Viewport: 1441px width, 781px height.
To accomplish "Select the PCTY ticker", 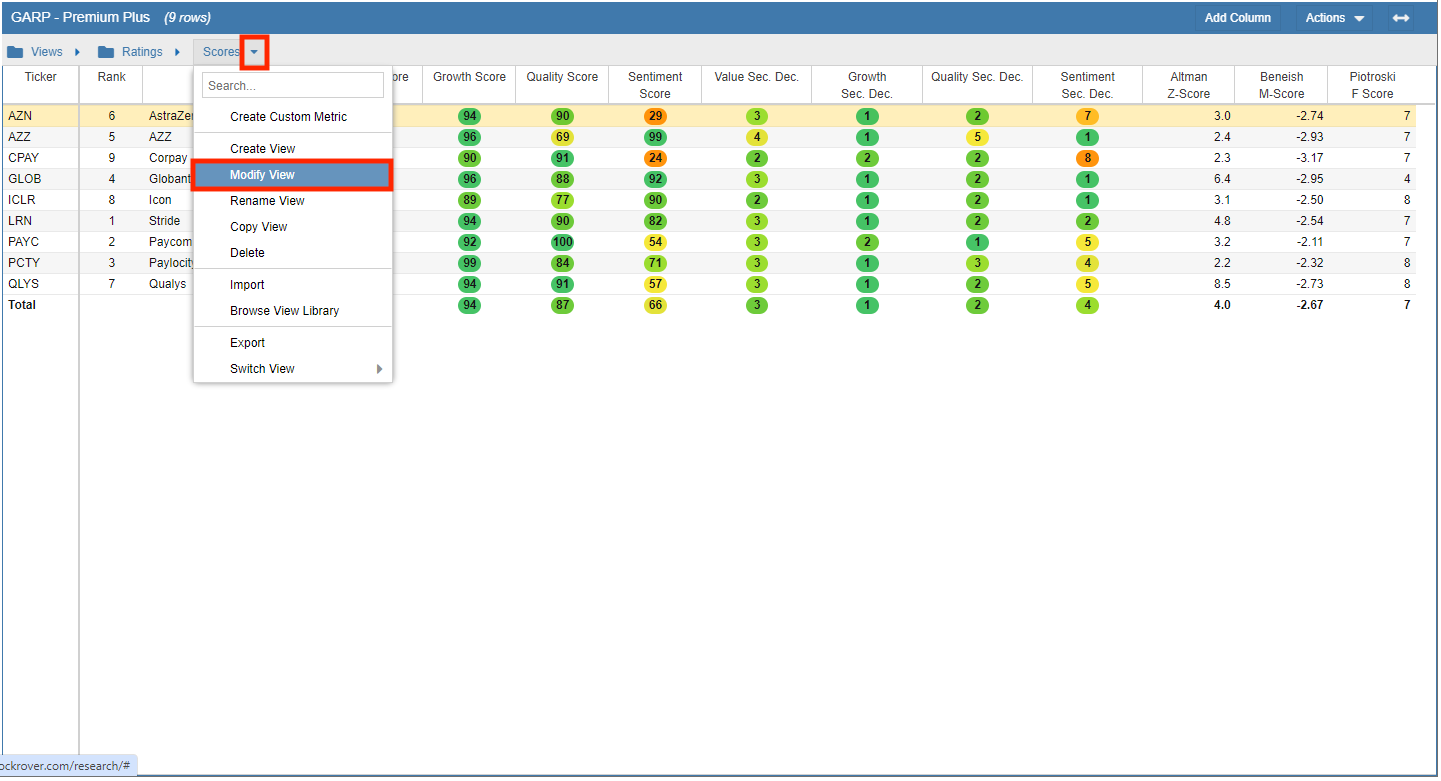I will coord(24,263).
